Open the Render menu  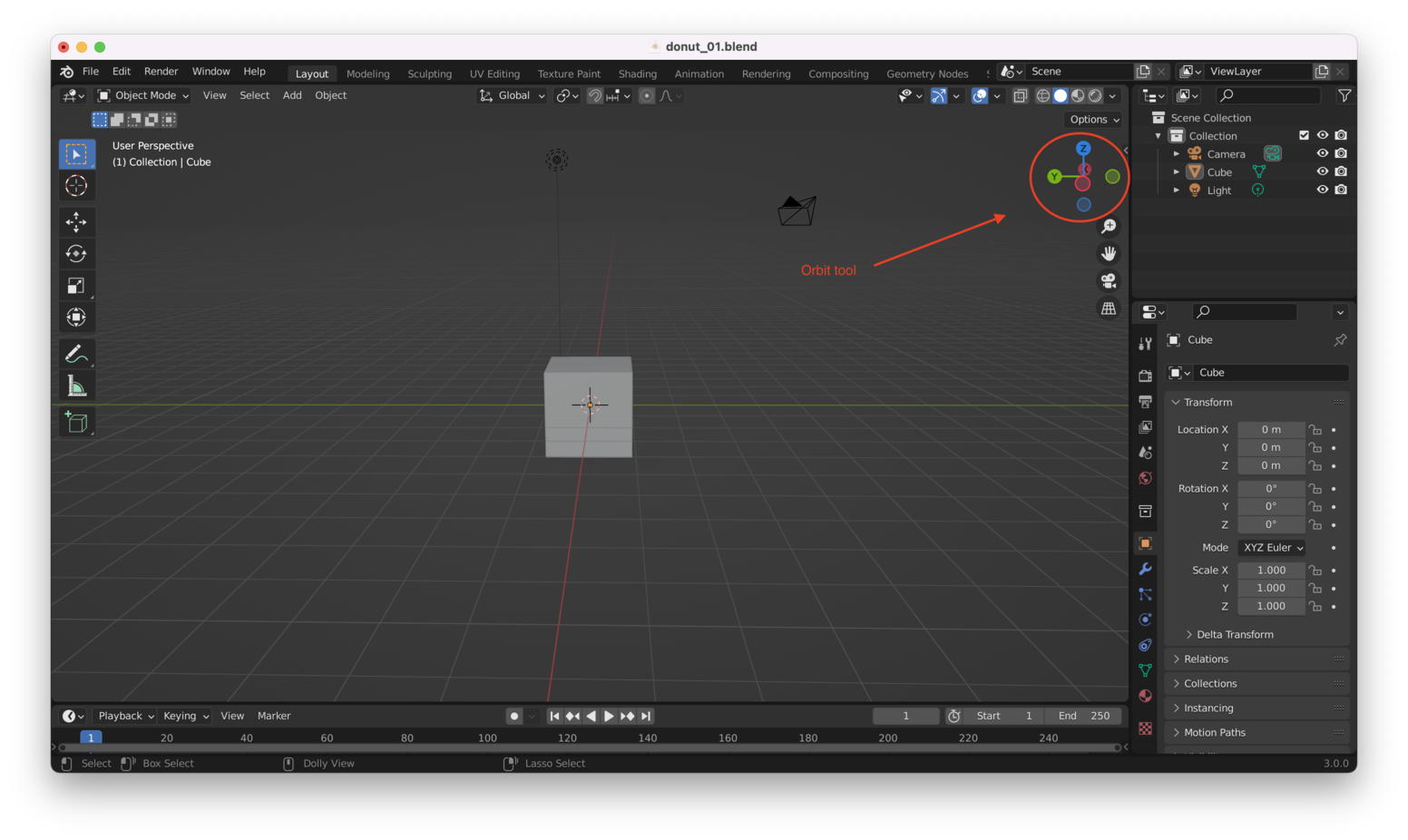[161, 71]
